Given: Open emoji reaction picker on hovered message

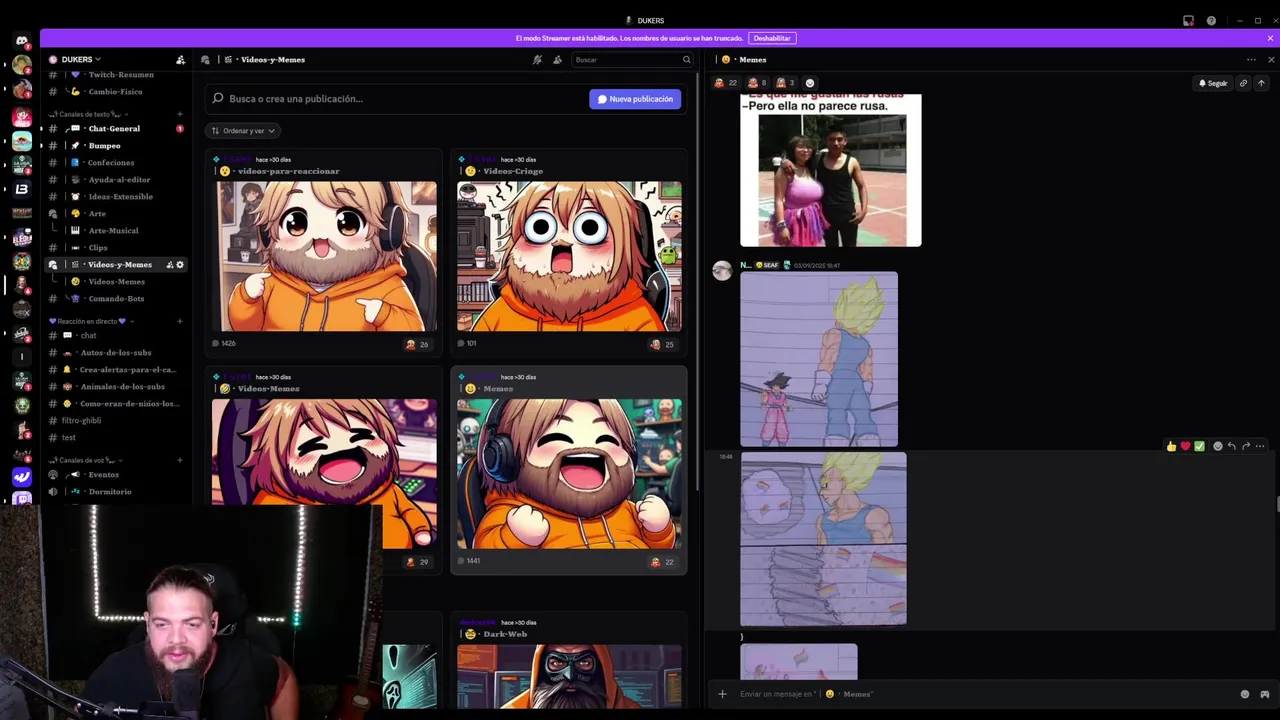Looking at the screenshot, I should 1217,446.
